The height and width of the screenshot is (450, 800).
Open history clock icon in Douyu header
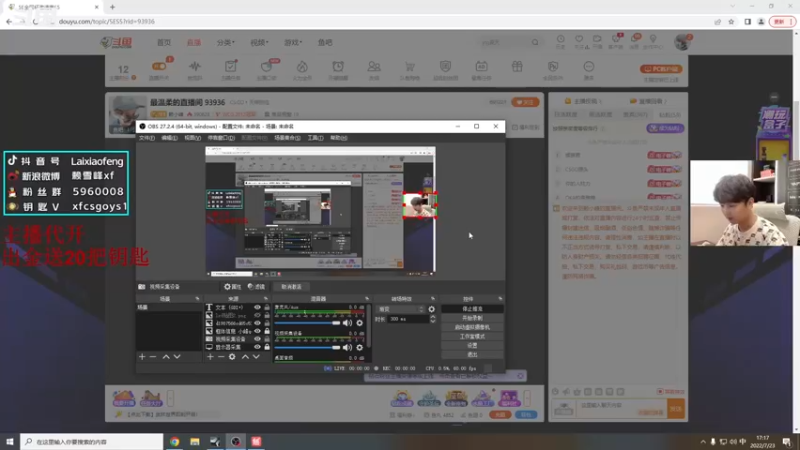560,39
